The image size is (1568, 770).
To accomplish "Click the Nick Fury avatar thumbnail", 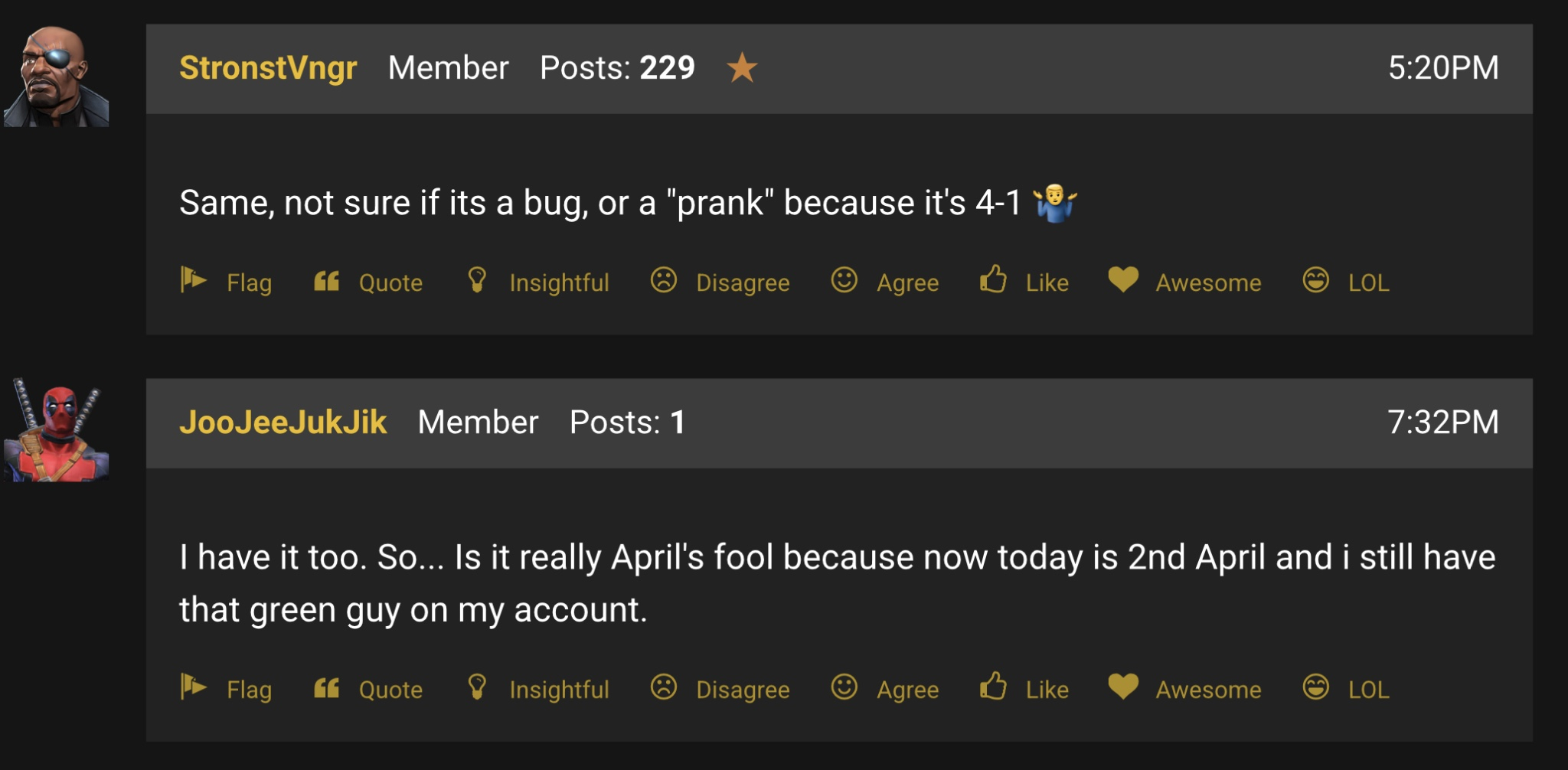I will (x=57, y=76).
